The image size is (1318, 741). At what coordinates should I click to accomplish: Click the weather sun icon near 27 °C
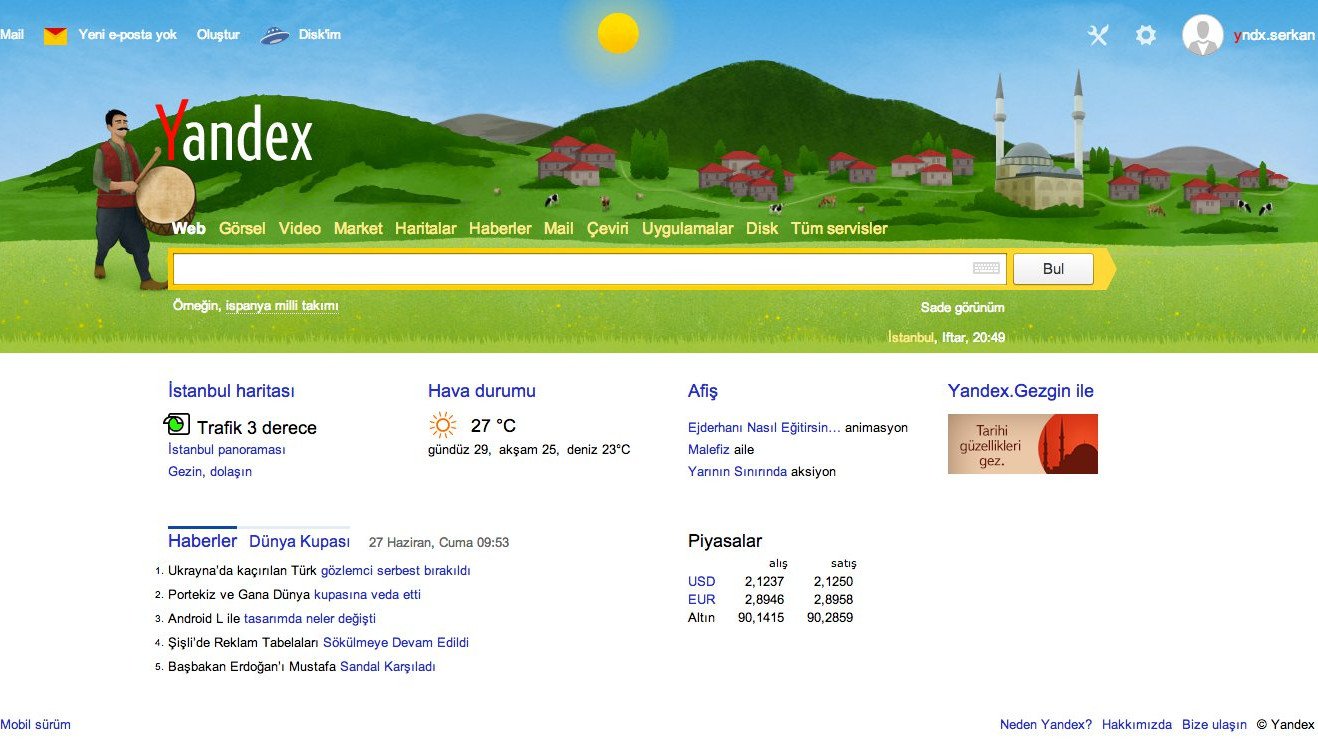(x=441, y=425)
